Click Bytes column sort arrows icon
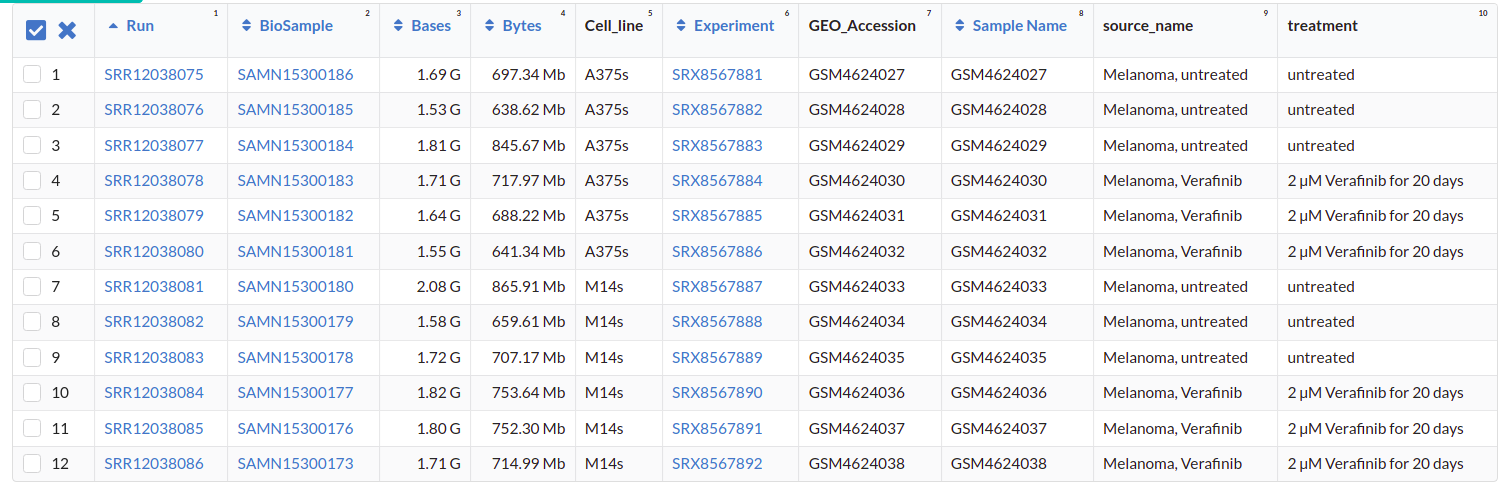1511x492 pixels. (490, 26)
